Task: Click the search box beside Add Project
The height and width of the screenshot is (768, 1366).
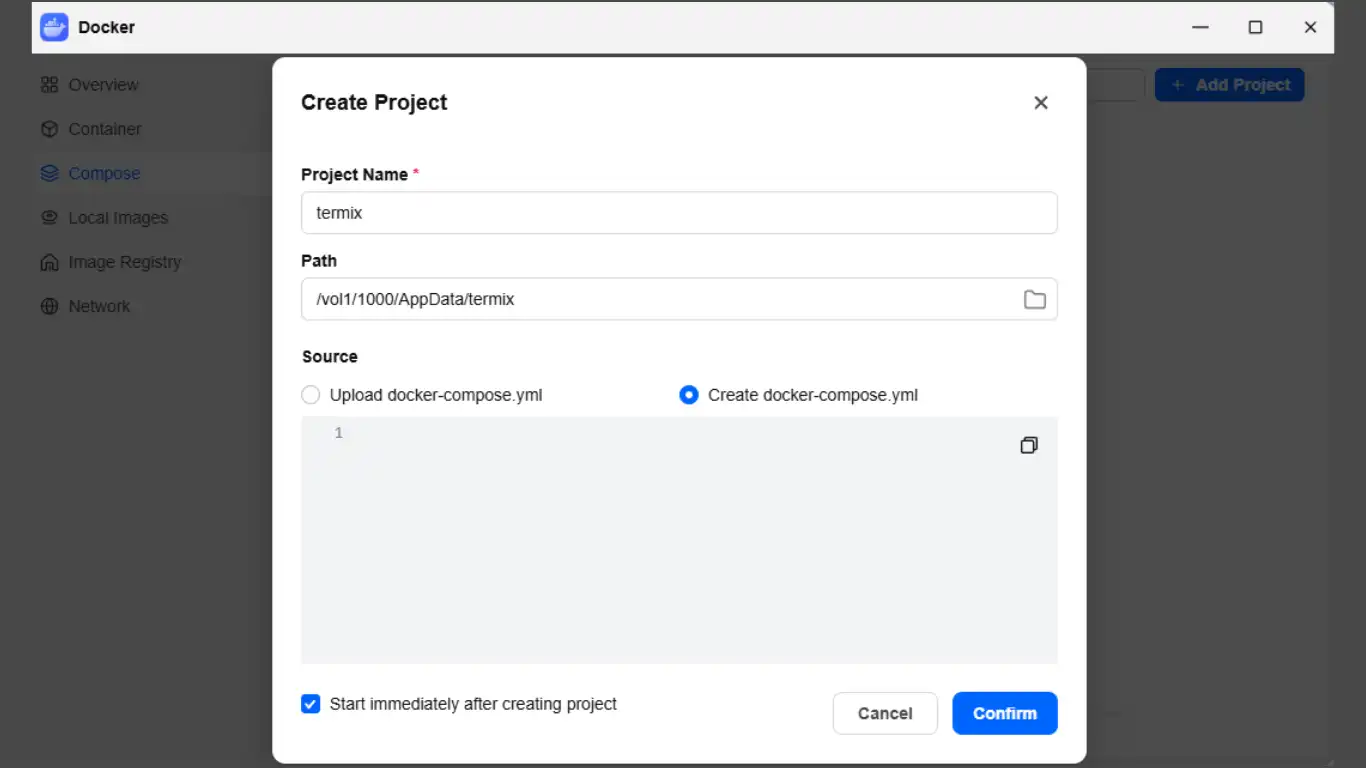Action: 1114,85
